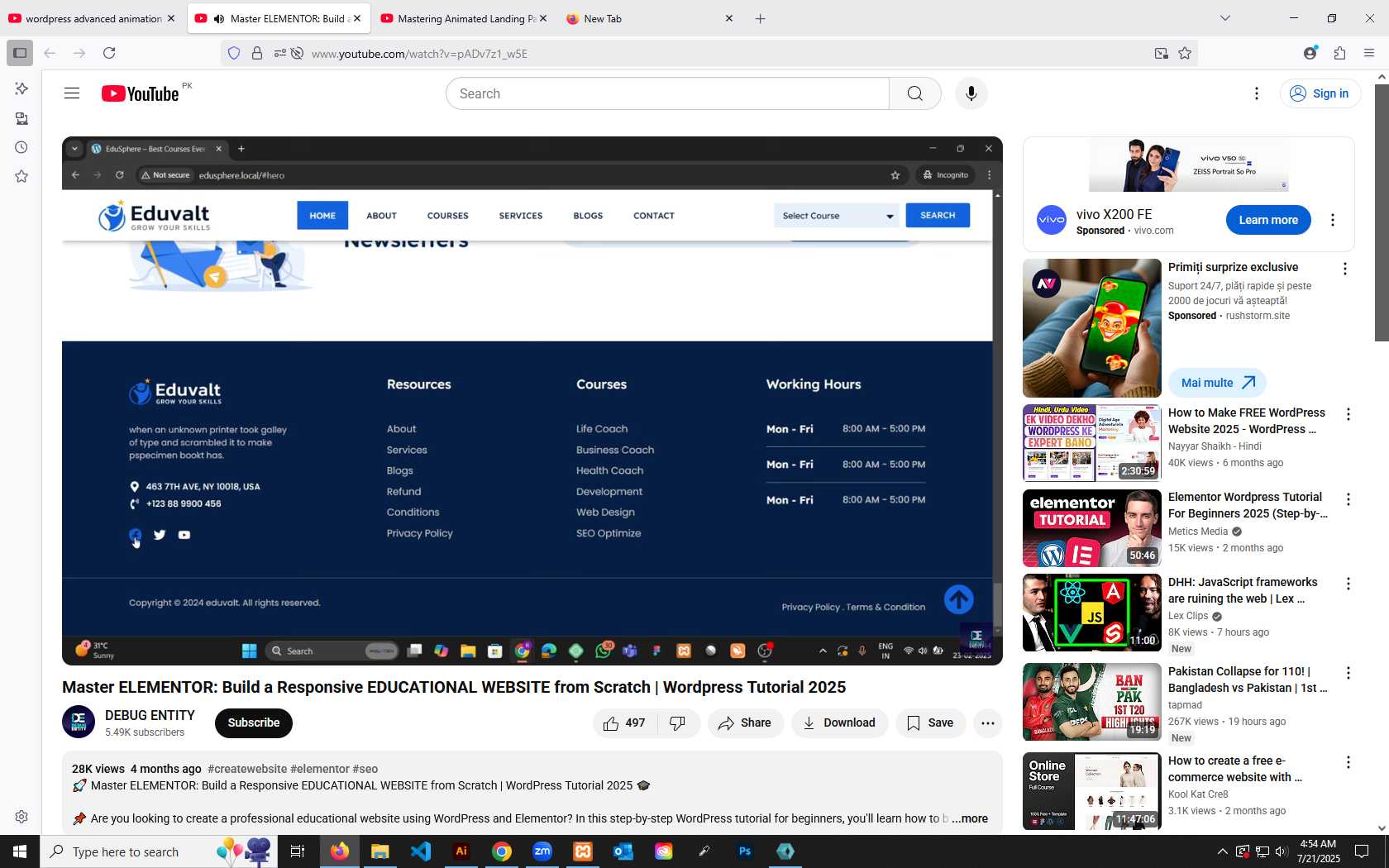Viewport: 1389px width, 868px height.
Task: Show hidden system tray icons chevron
Action: click(1223, 851)
